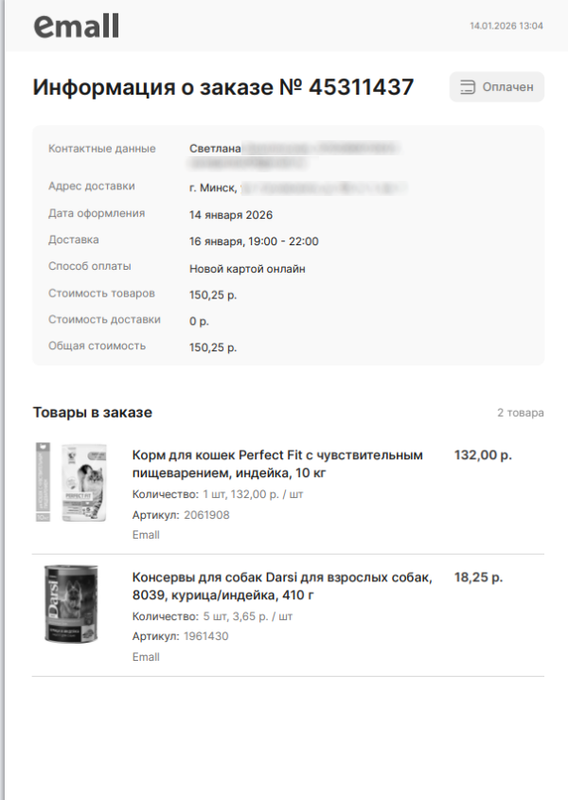568x800 pixels.
Task: Click the 132,00 р. item price
Action: click(483, 455)
